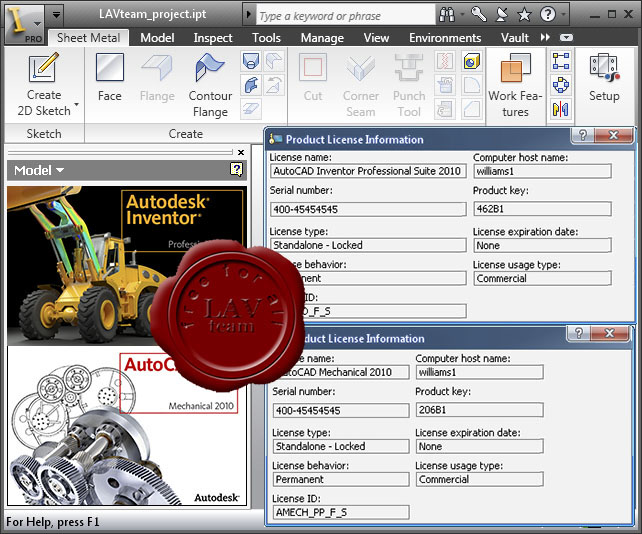
Task: Expand the search binoculars dropdown arrow
Action: [462, 15]
